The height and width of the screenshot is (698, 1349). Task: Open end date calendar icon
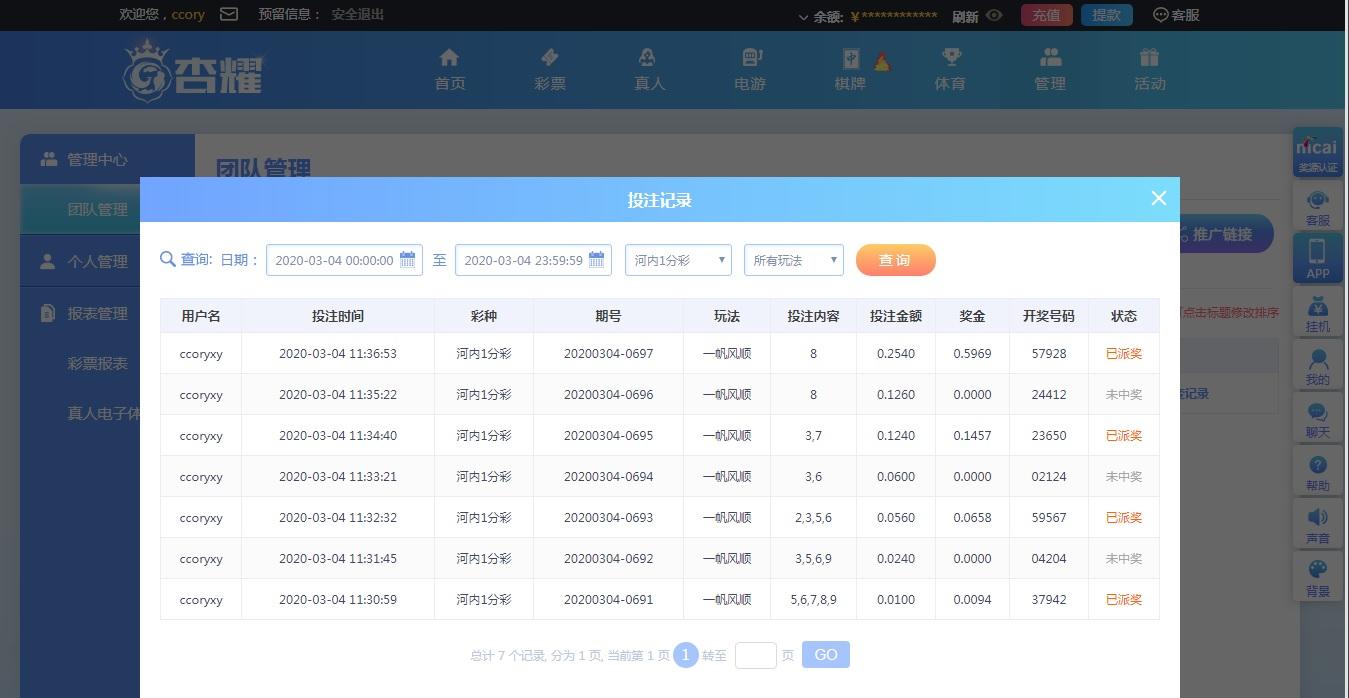click(x=596, y=260)
